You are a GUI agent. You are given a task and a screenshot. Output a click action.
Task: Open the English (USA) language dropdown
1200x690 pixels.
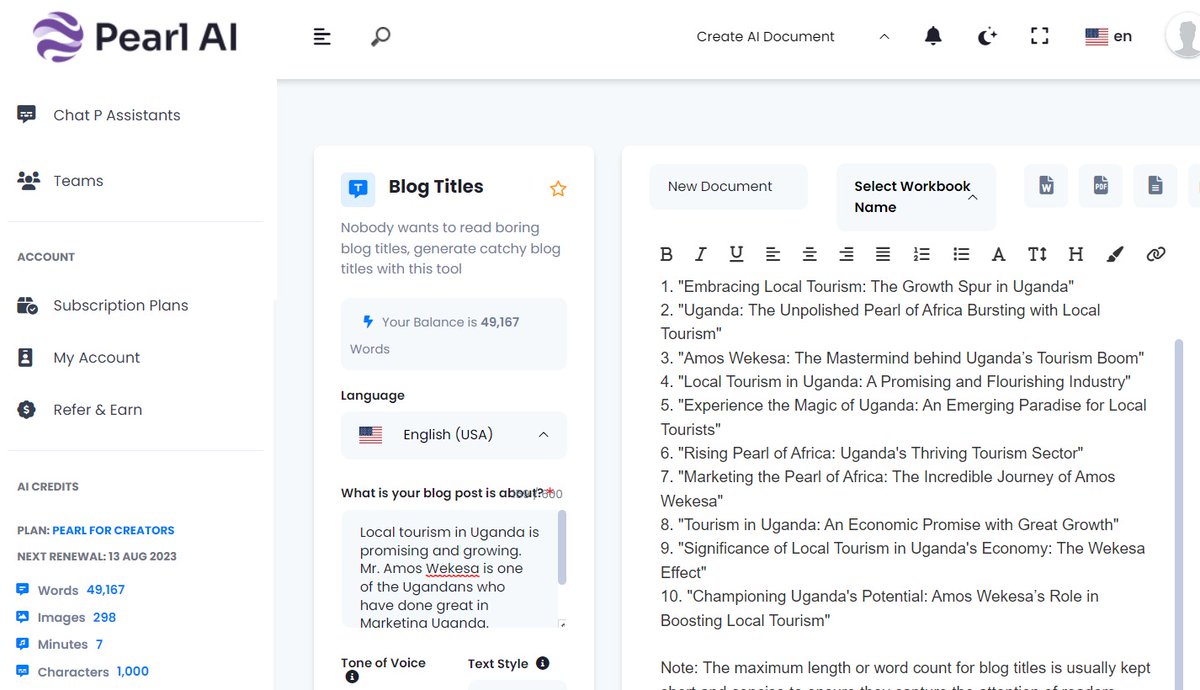coord(454,435)
